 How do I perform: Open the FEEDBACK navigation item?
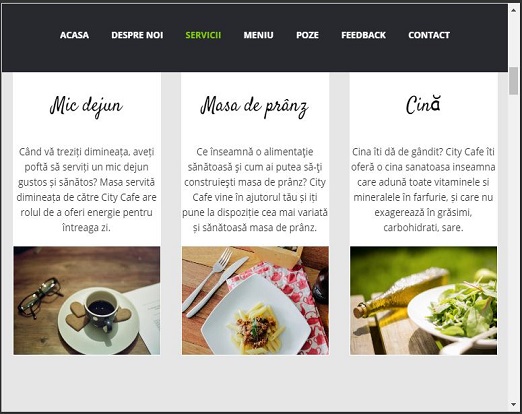pyautogui.click(x=363, y=35)
